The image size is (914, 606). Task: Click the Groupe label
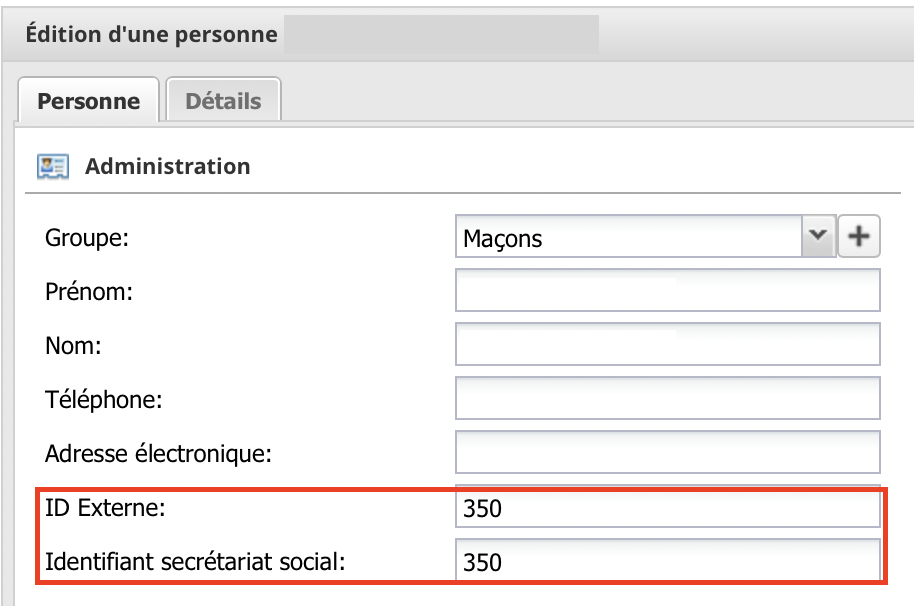point(87,238)
